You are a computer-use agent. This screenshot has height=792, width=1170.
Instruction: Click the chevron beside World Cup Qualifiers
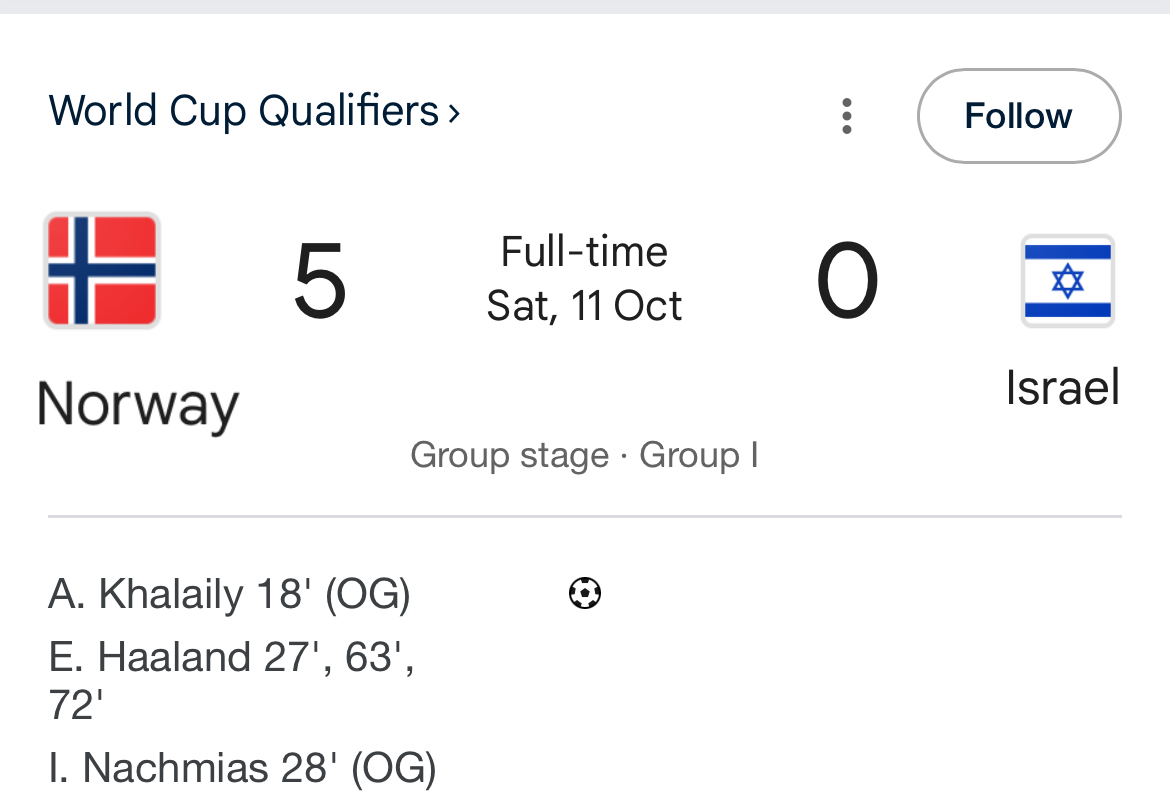coord(454,113)
